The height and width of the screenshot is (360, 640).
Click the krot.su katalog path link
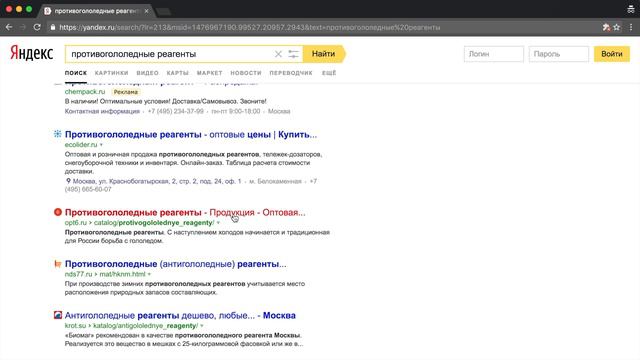131,326
